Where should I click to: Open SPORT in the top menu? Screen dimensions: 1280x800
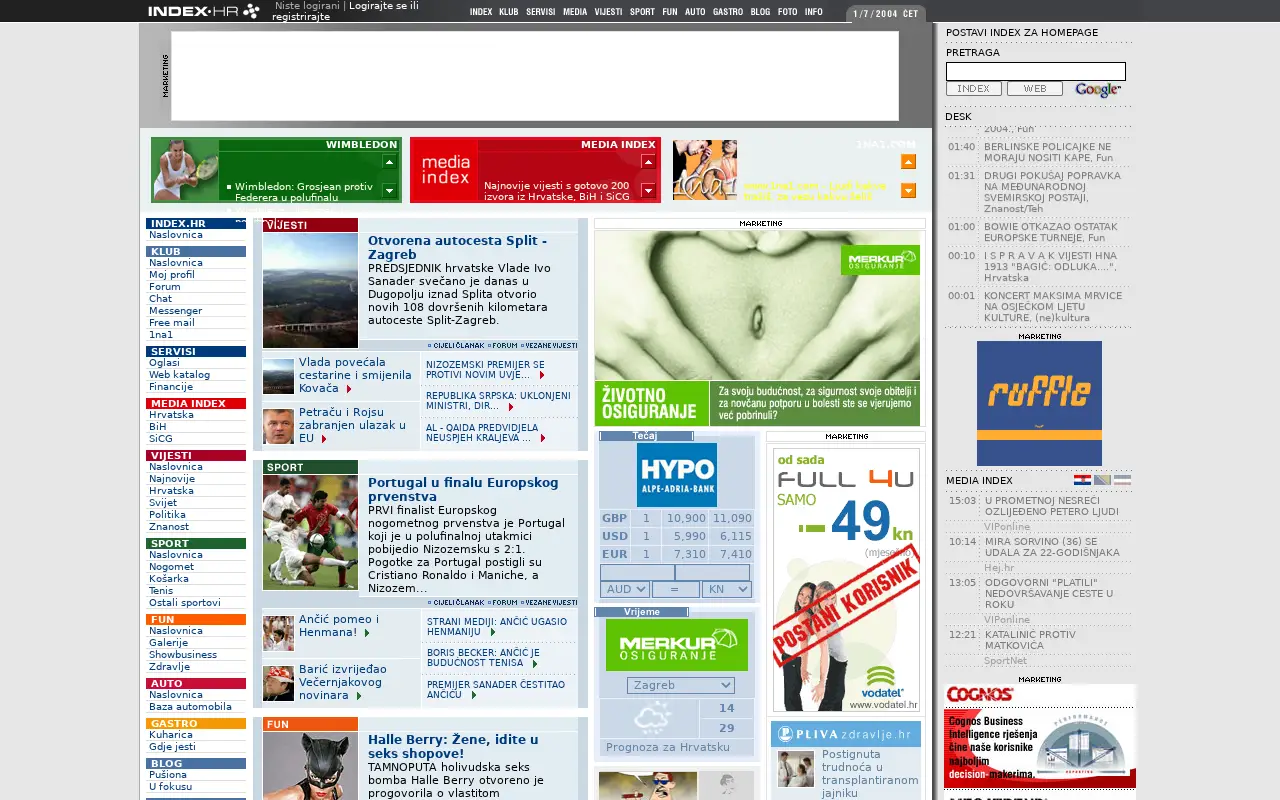(642, 12)
